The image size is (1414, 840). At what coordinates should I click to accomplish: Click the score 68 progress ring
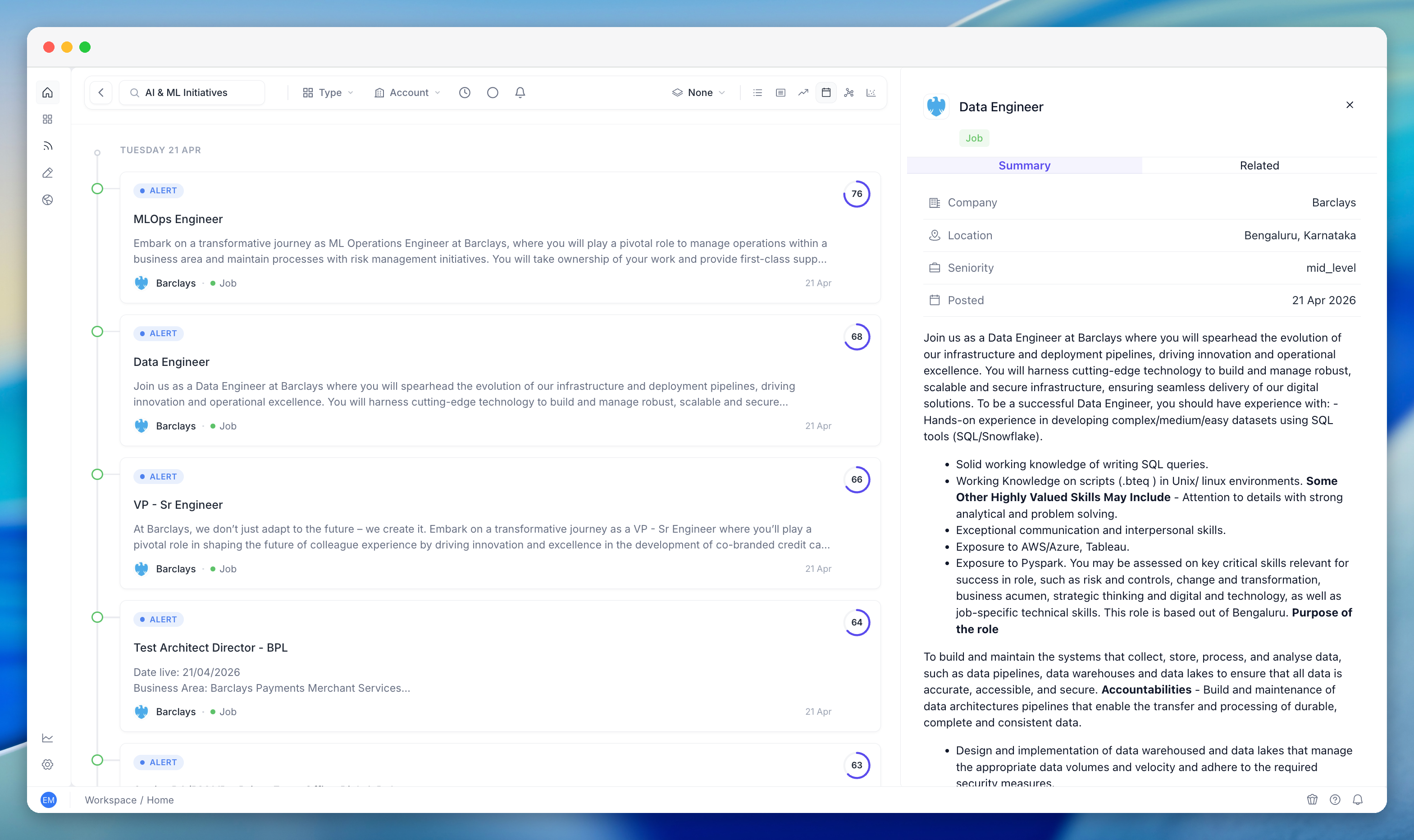(x=857, y=337)
